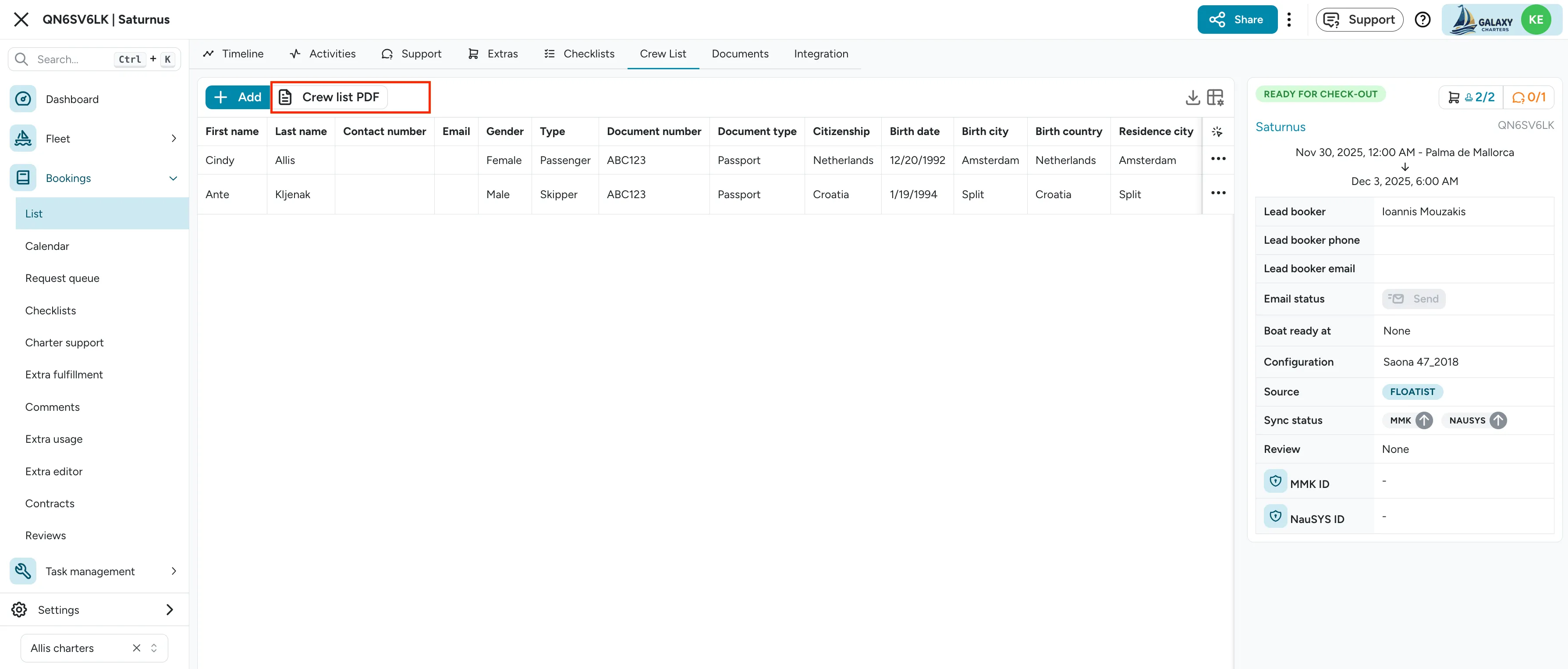Open the three-dot menu beside Share
This screenshot has height=669, width=1568.
(x=1288, y=19)
